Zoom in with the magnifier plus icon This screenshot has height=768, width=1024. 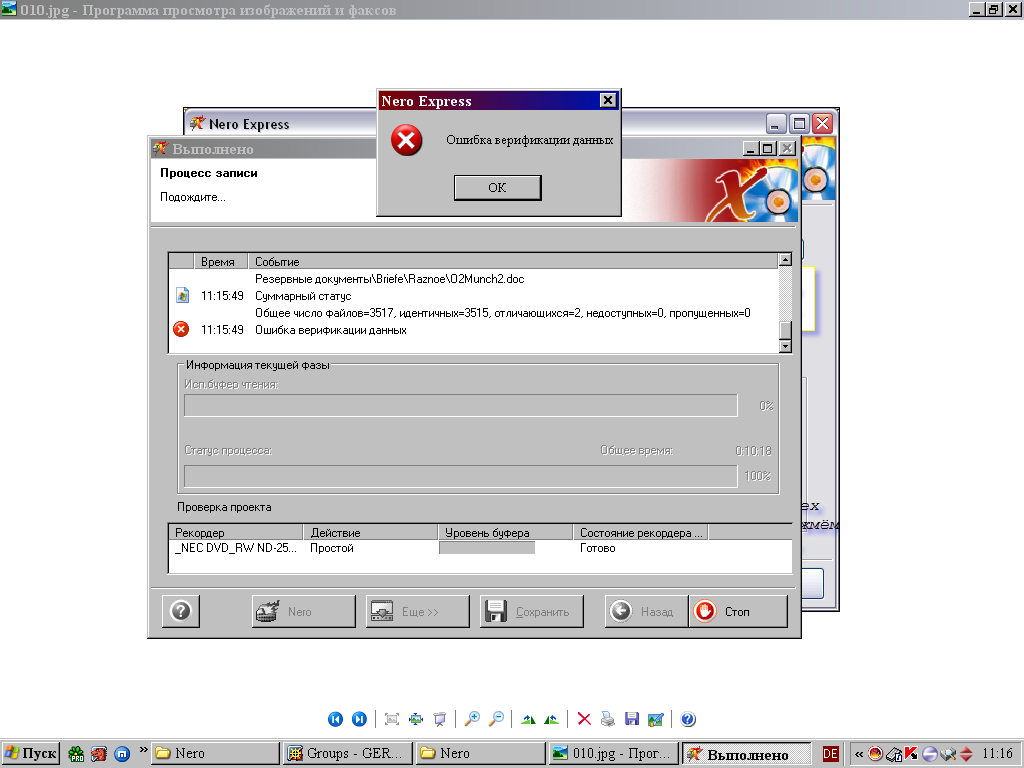point(472,719)
